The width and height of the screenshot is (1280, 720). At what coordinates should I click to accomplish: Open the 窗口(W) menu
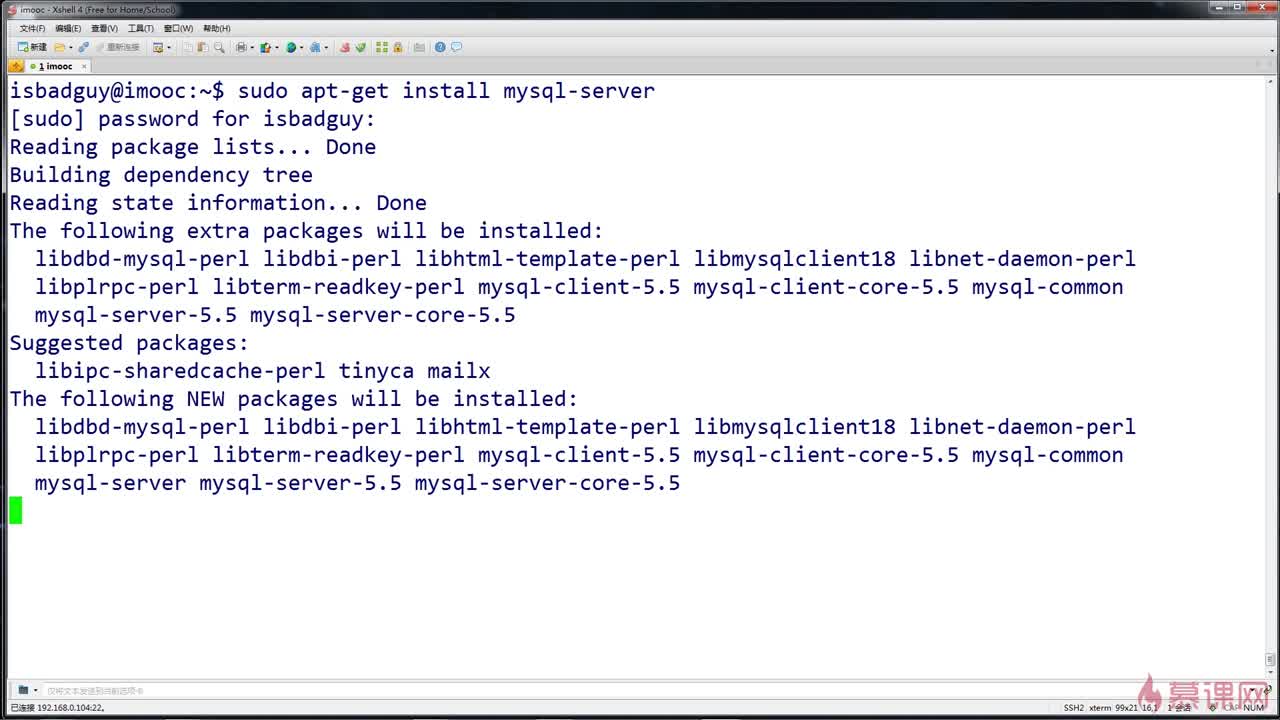click(x=179, y=28)
